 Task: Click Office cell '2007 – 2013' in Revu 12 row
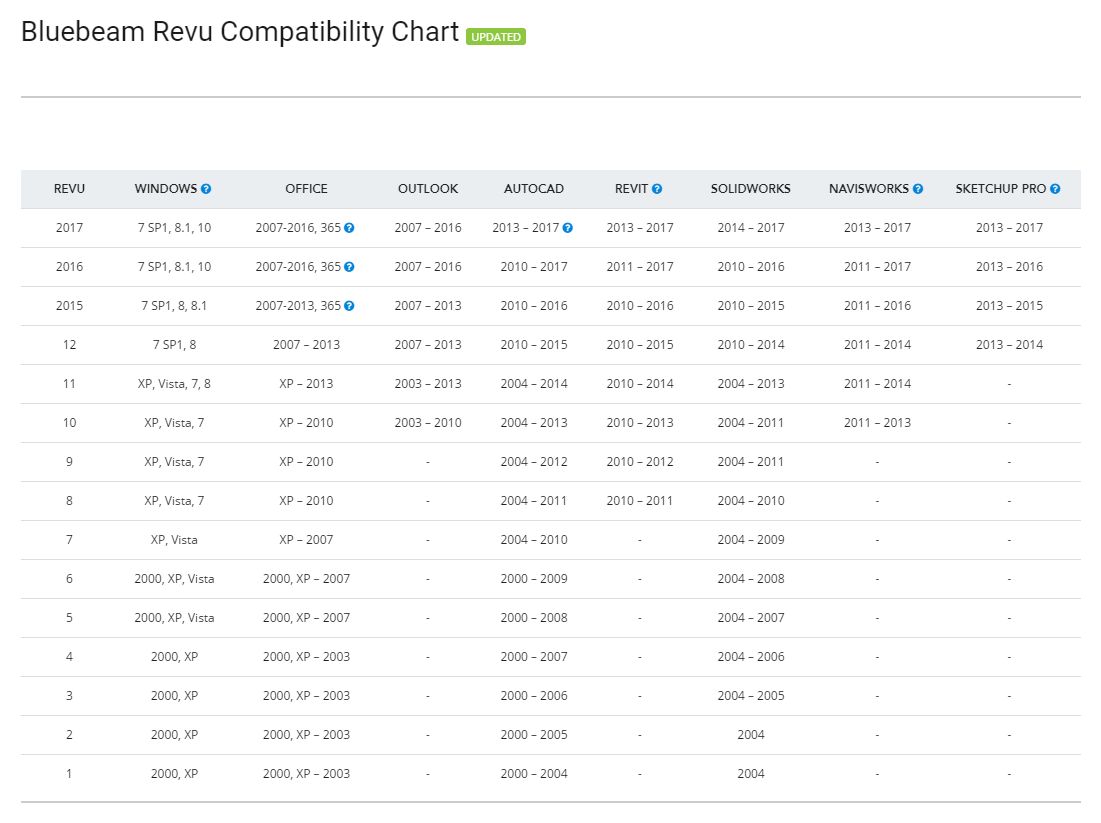(306, 345)
